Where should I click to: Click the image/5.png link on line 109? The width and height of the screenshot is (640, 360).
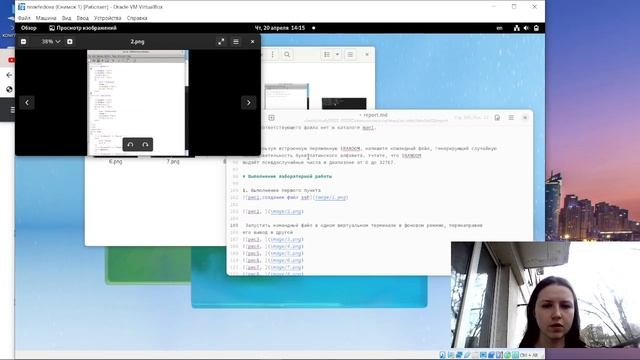(x=286, y=253)
